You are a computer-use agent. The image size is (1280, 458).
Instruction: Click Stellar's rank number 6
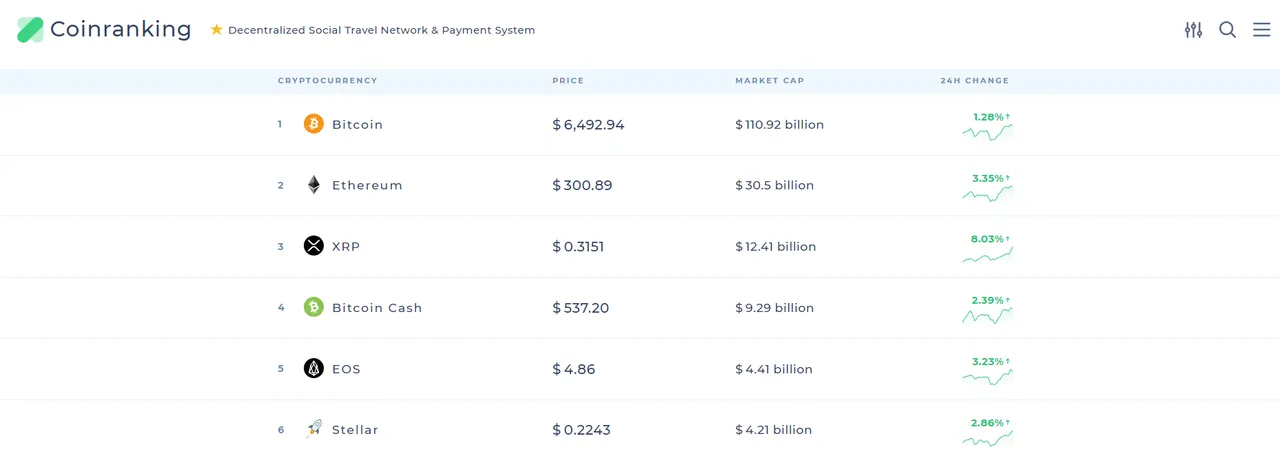click(281, 429)
